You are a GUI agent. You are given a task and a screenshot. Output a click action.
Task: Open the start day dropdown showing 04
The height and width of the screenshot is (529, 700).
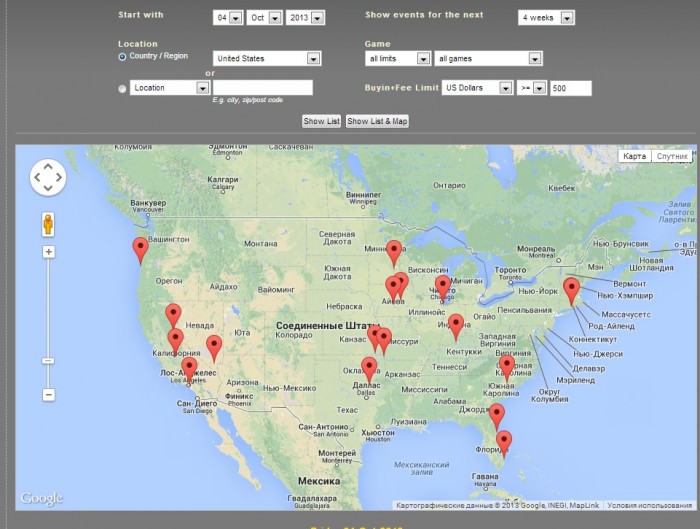pyautogui.click(x=228, y=18)
